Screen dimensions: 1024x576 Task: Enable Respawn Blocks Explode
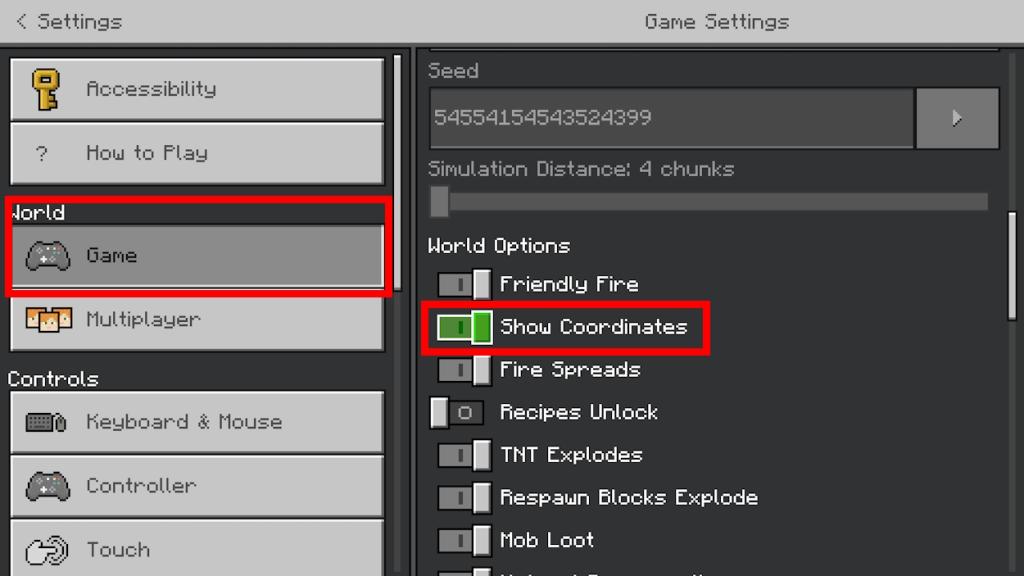pos(463,497)
